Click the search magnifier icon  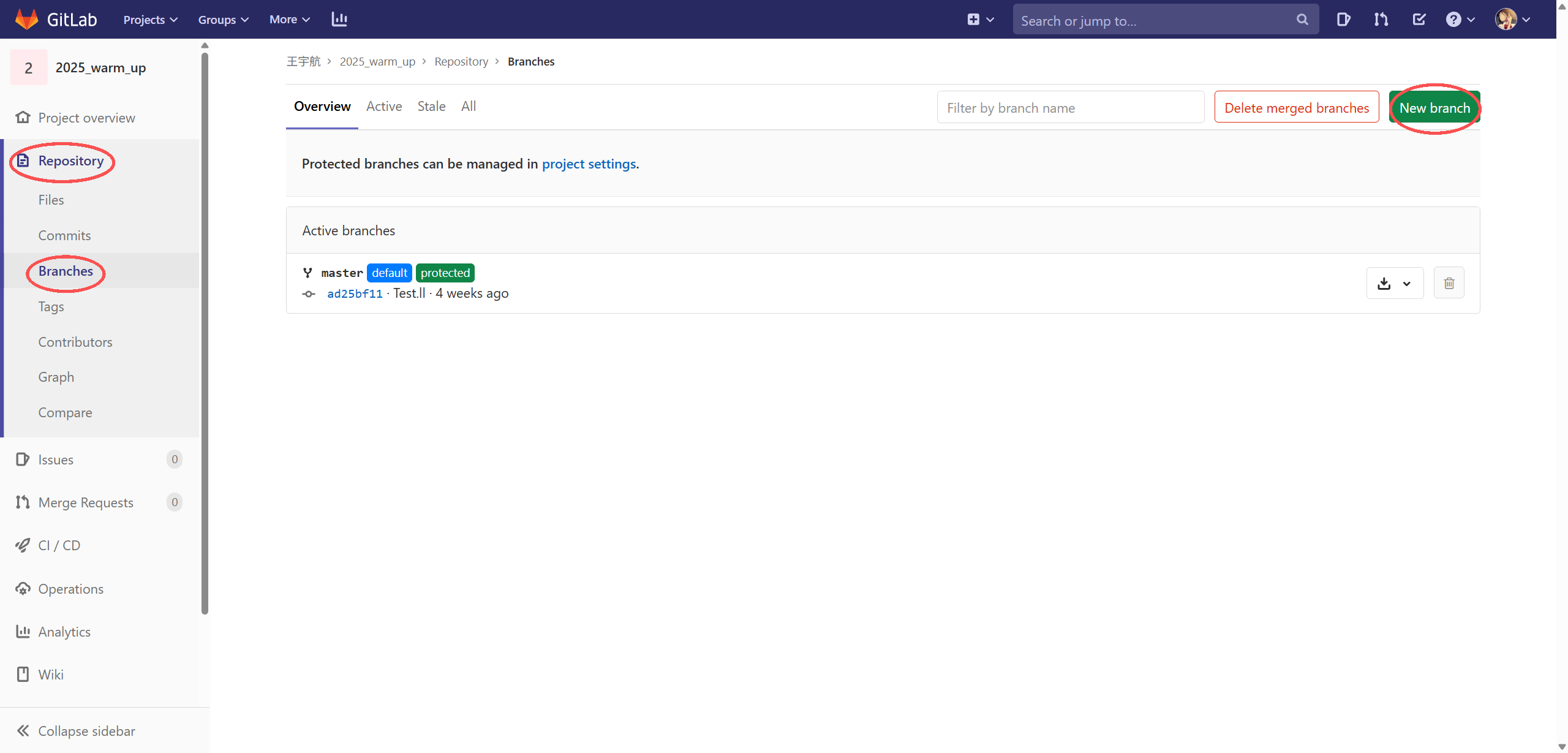1302,20
